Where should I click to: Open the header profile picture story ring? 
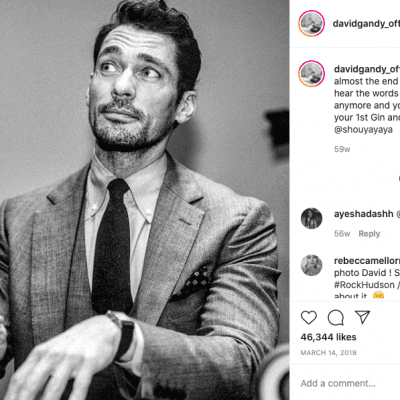tap(311, 23)
